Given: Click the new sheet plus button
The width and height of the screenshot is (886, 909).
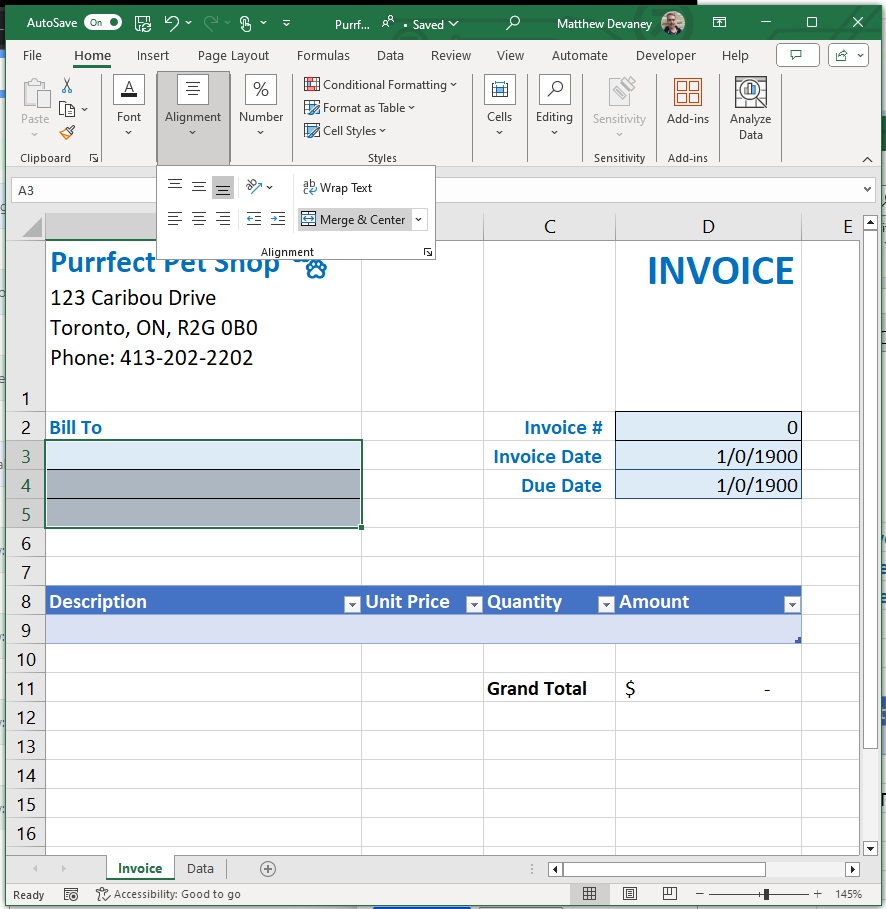Looking at the screenshot, I should point(268,868).
